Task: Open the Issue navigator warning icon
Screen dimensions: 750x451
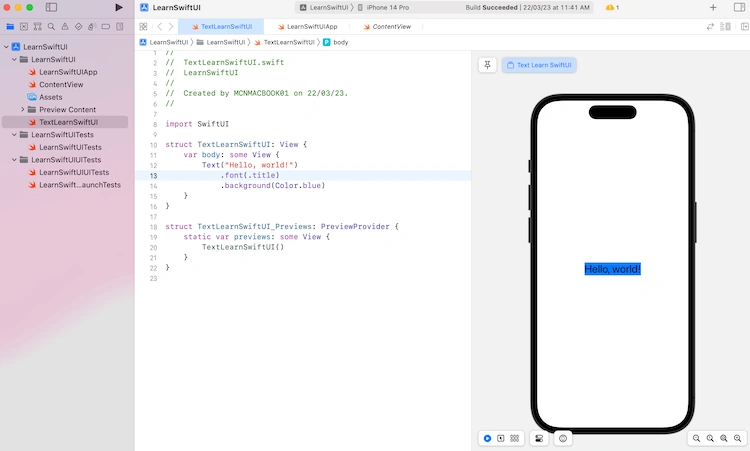Action: [65, 27]
